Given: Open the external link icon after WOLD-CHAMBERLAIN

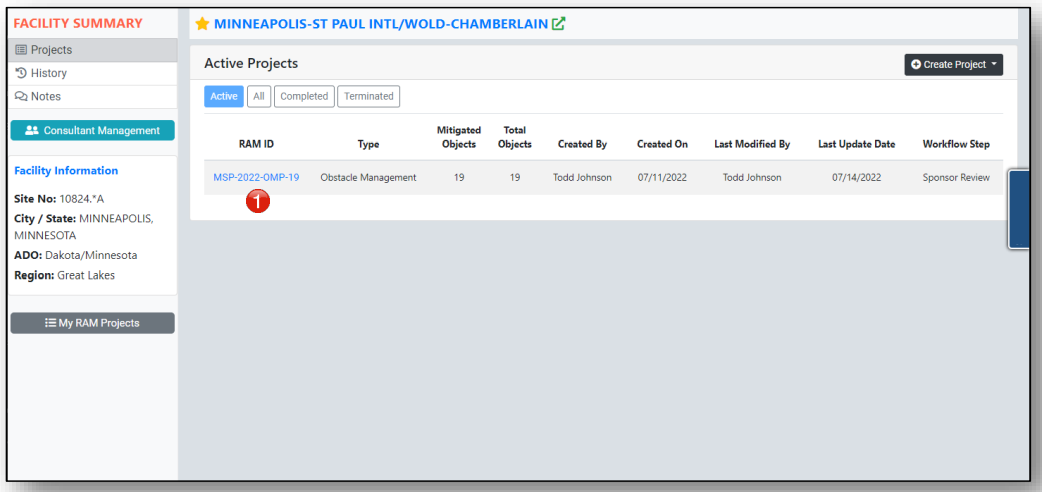Looking at the screenshot, I should tap(558, 25).
